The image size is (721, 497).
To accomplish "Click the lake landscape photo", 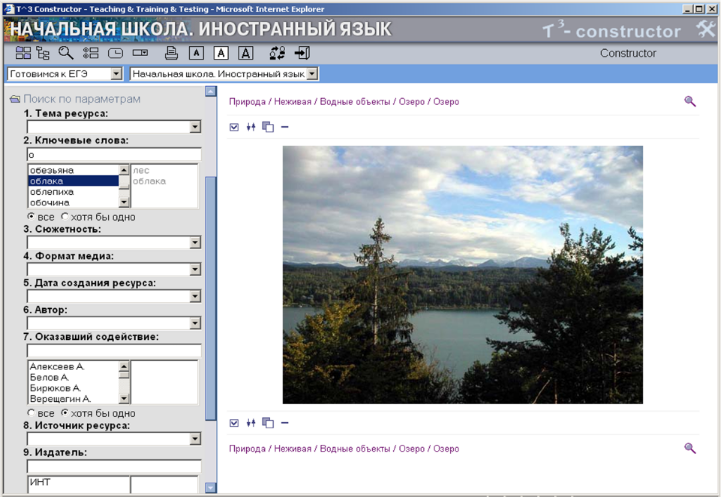I will (462, 275).
